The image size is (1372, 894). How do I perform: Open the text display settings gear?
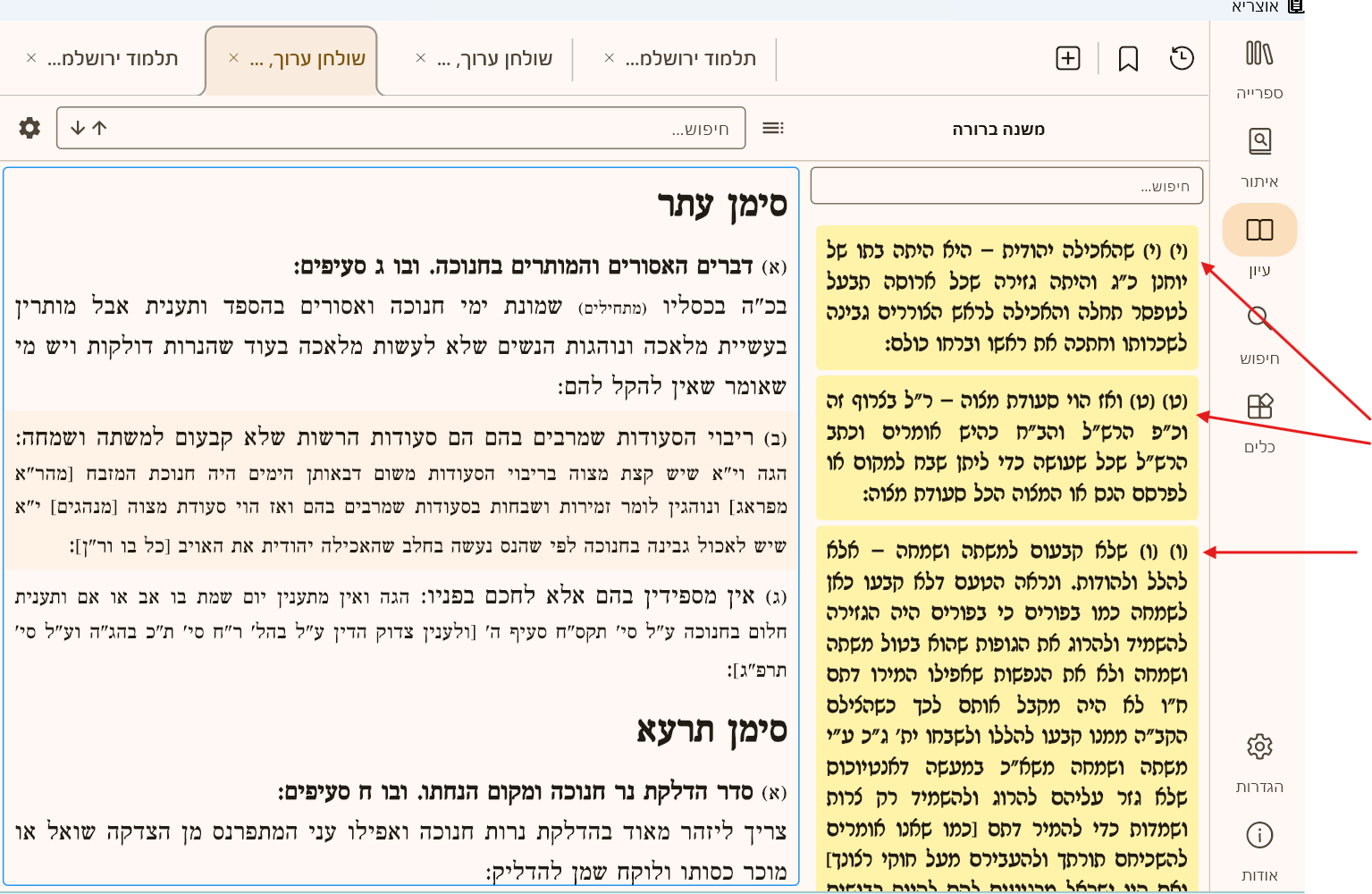[x=29, y=128]
